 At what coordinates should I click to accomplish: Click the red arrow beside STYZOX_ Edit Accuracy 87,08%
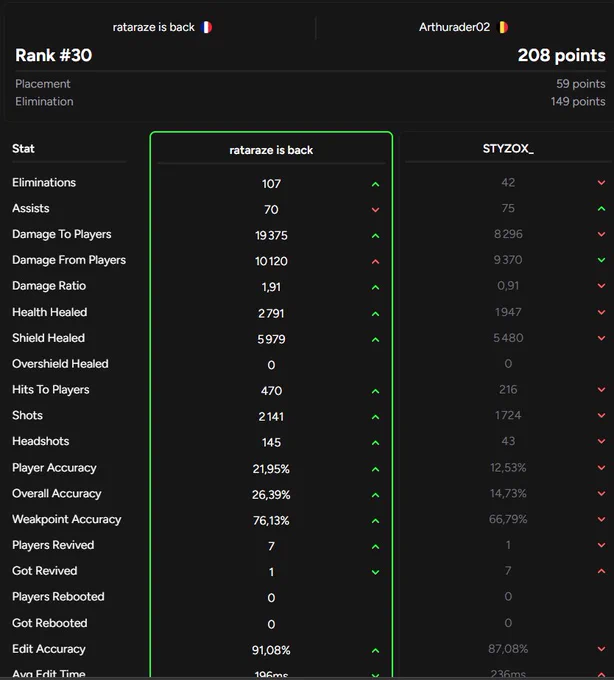pos(601,649)
